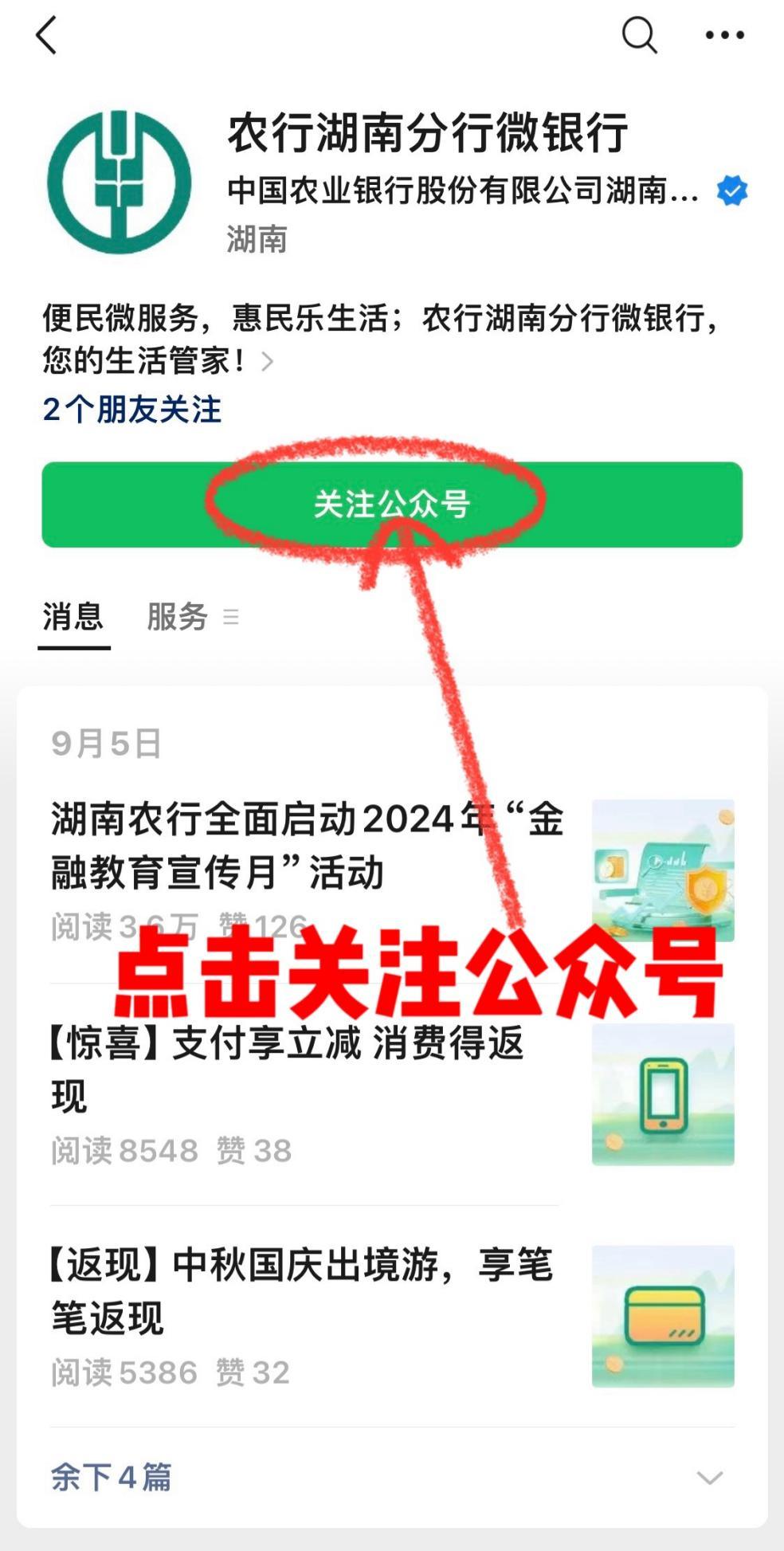Open the 中秋国庆出境游 cashback article
The height and width of the screenshot is (1551, 784).
coord(301,1291)
